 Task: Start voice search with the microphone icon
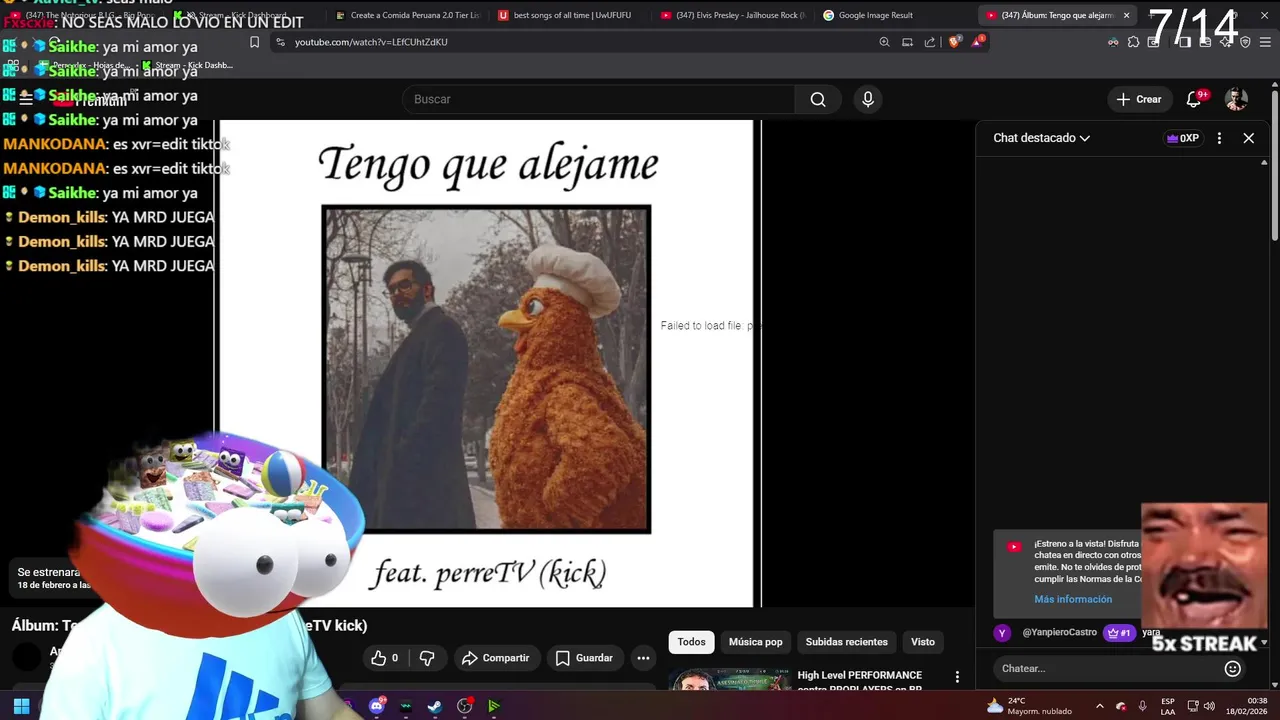868,99
